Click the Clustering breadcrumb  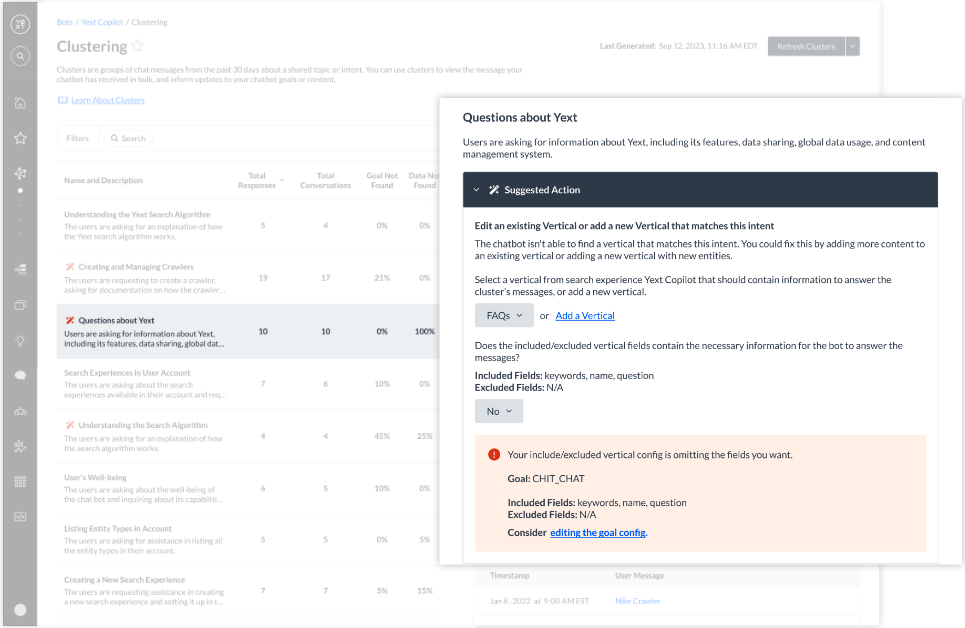[150, 22]
